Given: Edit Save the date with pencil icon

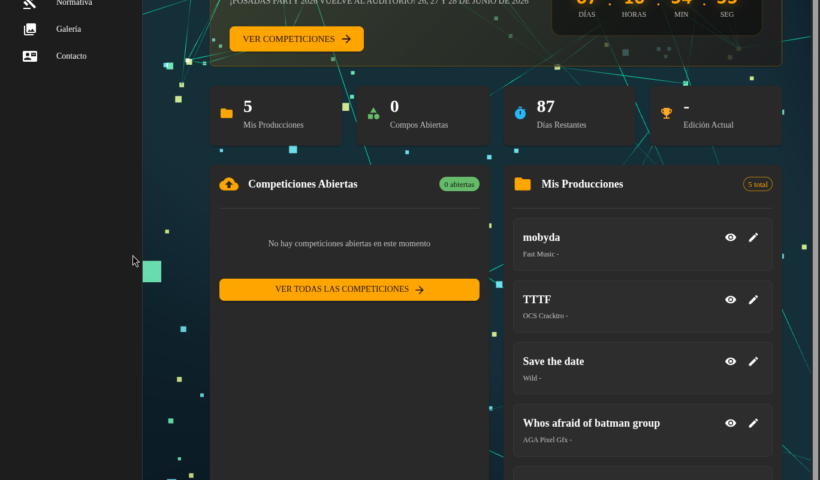Looking at the screenshot, I should point(753,361).
